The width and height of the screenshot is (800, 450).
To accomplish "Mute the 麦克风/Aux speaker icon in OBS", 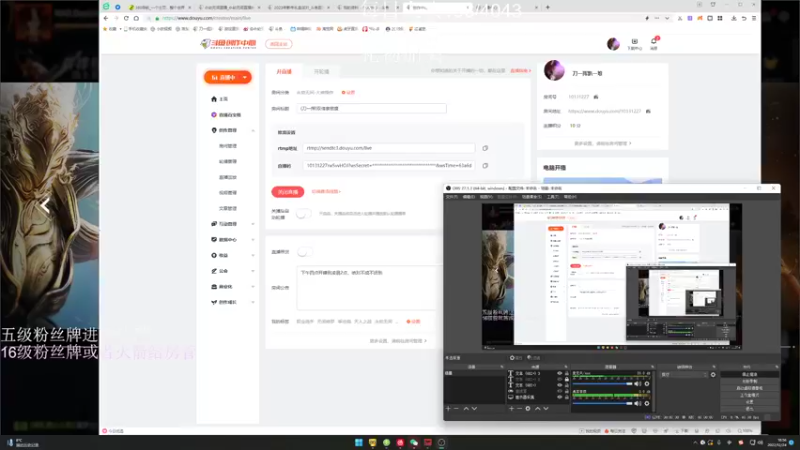I will (x=638, y=384).
